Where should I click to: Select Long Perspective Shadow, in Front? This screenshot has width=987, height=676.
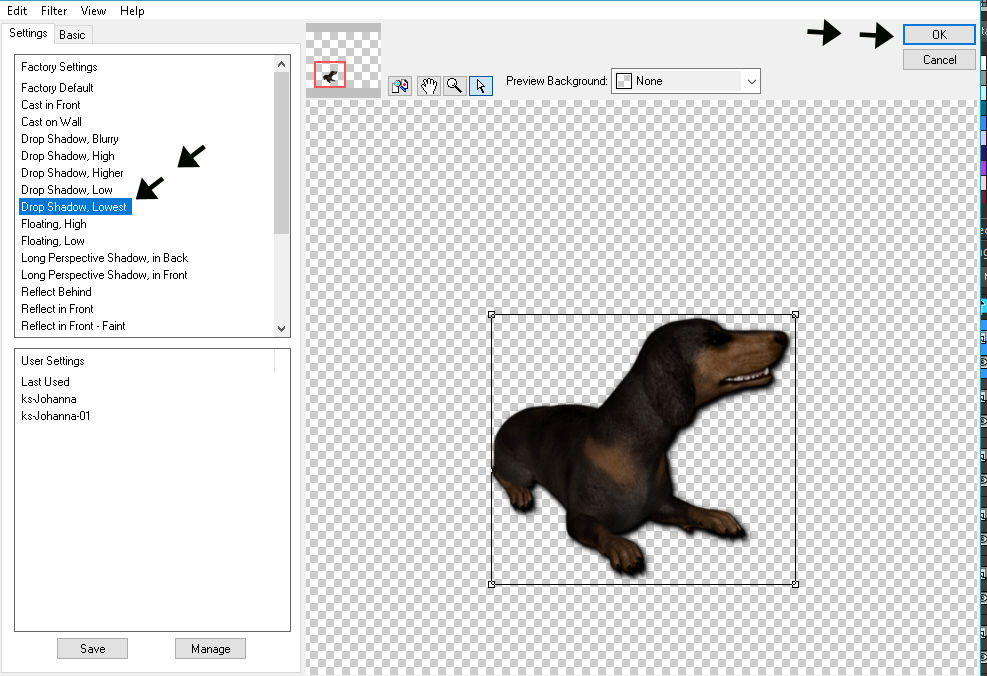104,275
